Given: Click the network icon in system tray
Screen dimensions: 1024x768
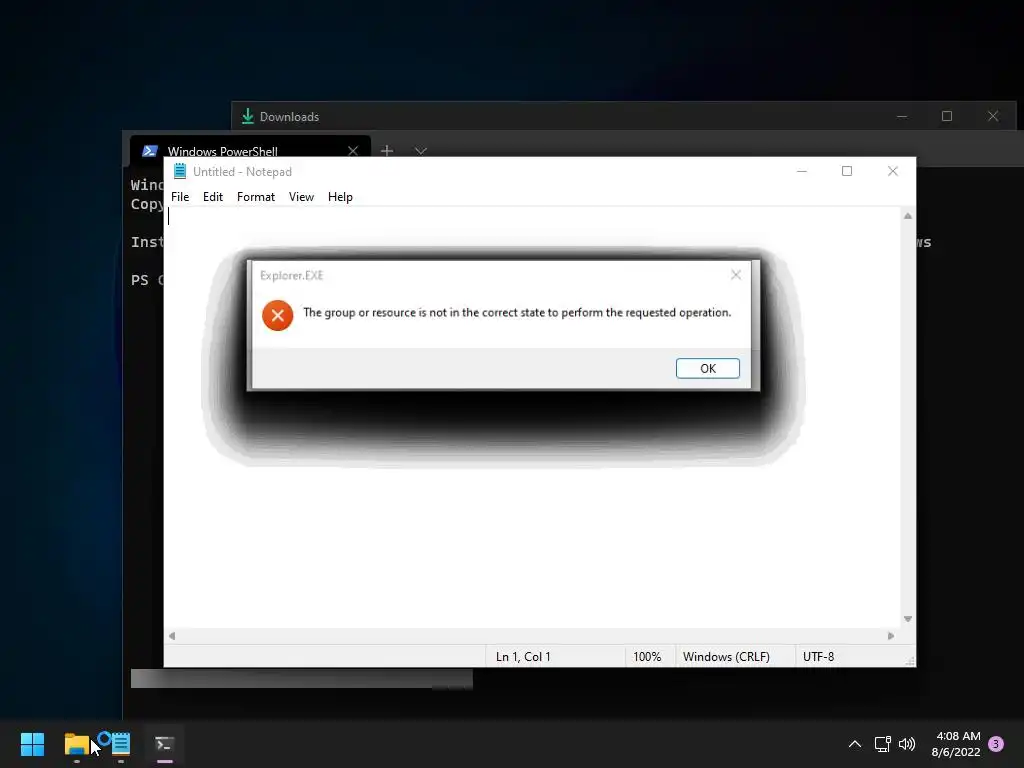Looking at the screenshot, I should (x=882, y=744).
